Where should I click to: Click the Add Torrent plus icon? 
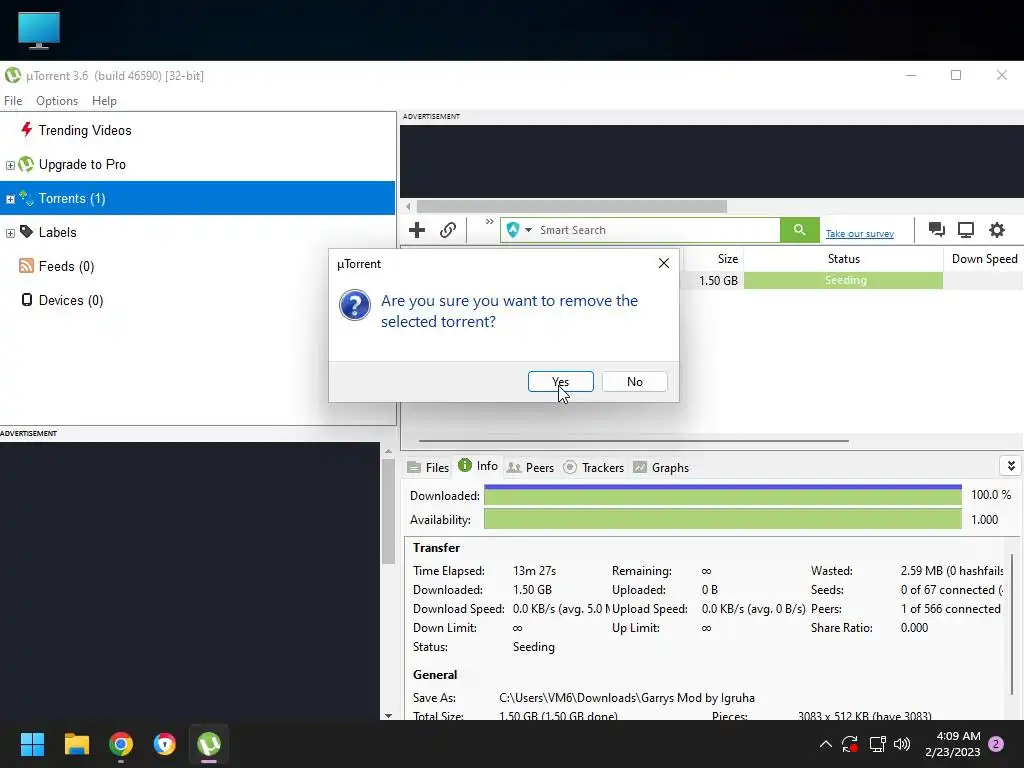(417, 230)
